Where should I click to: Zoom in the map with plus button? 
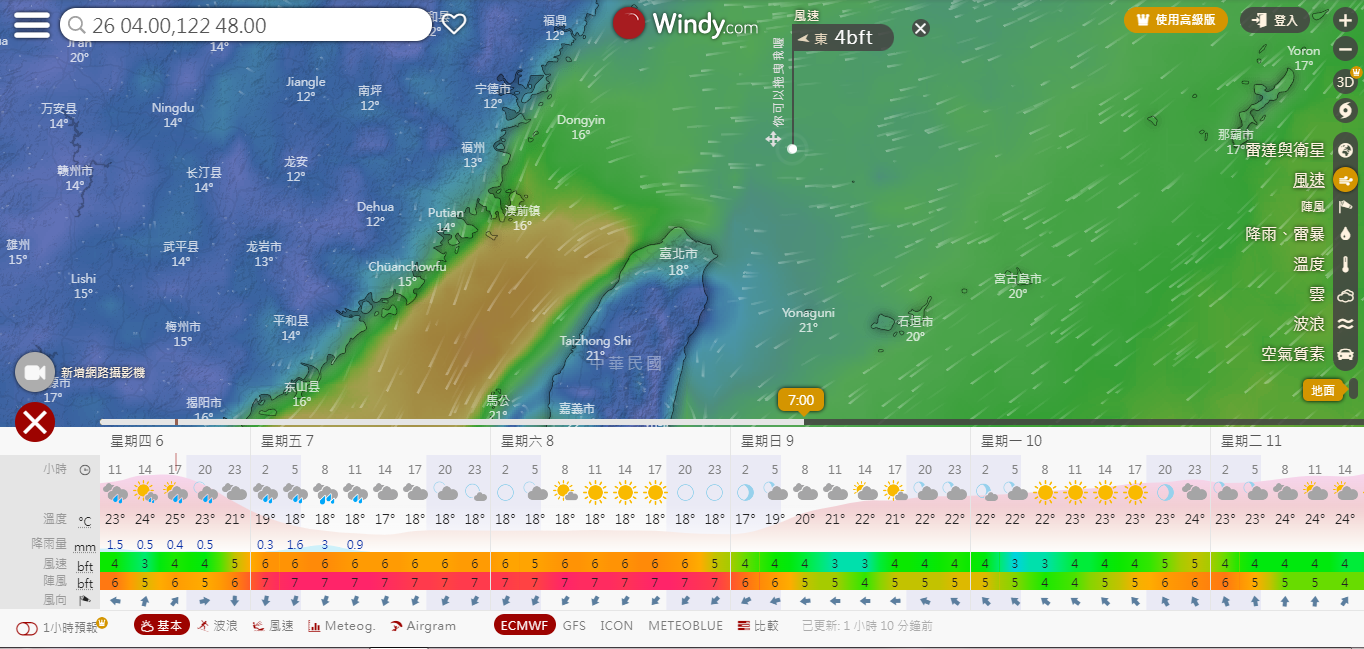click(1345, 20)
